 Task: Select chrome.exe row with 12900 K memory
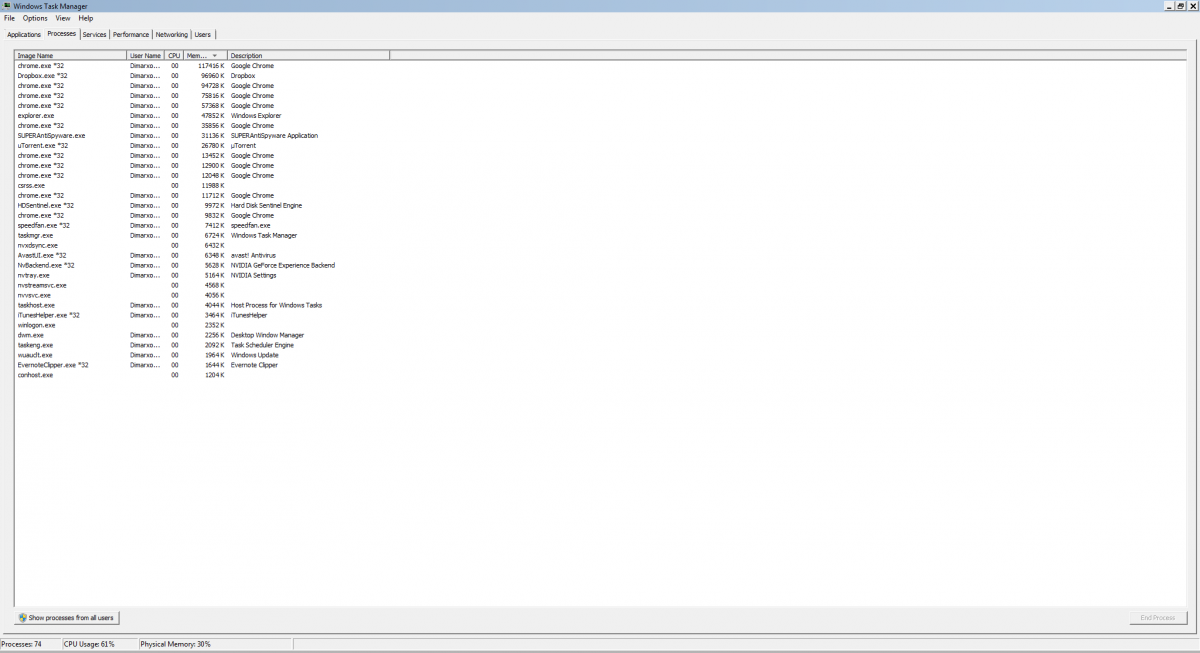[202, 166]
